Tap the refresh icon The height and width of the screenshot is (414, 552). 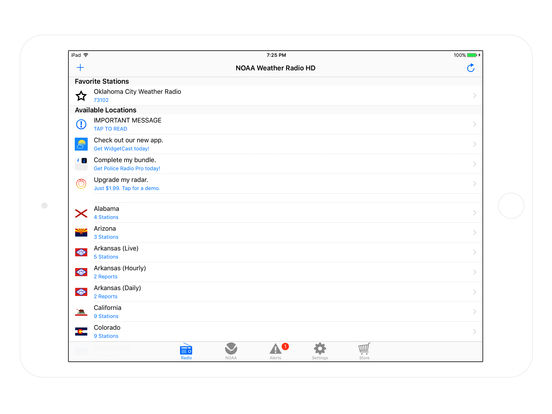click(x=471, y=68)
